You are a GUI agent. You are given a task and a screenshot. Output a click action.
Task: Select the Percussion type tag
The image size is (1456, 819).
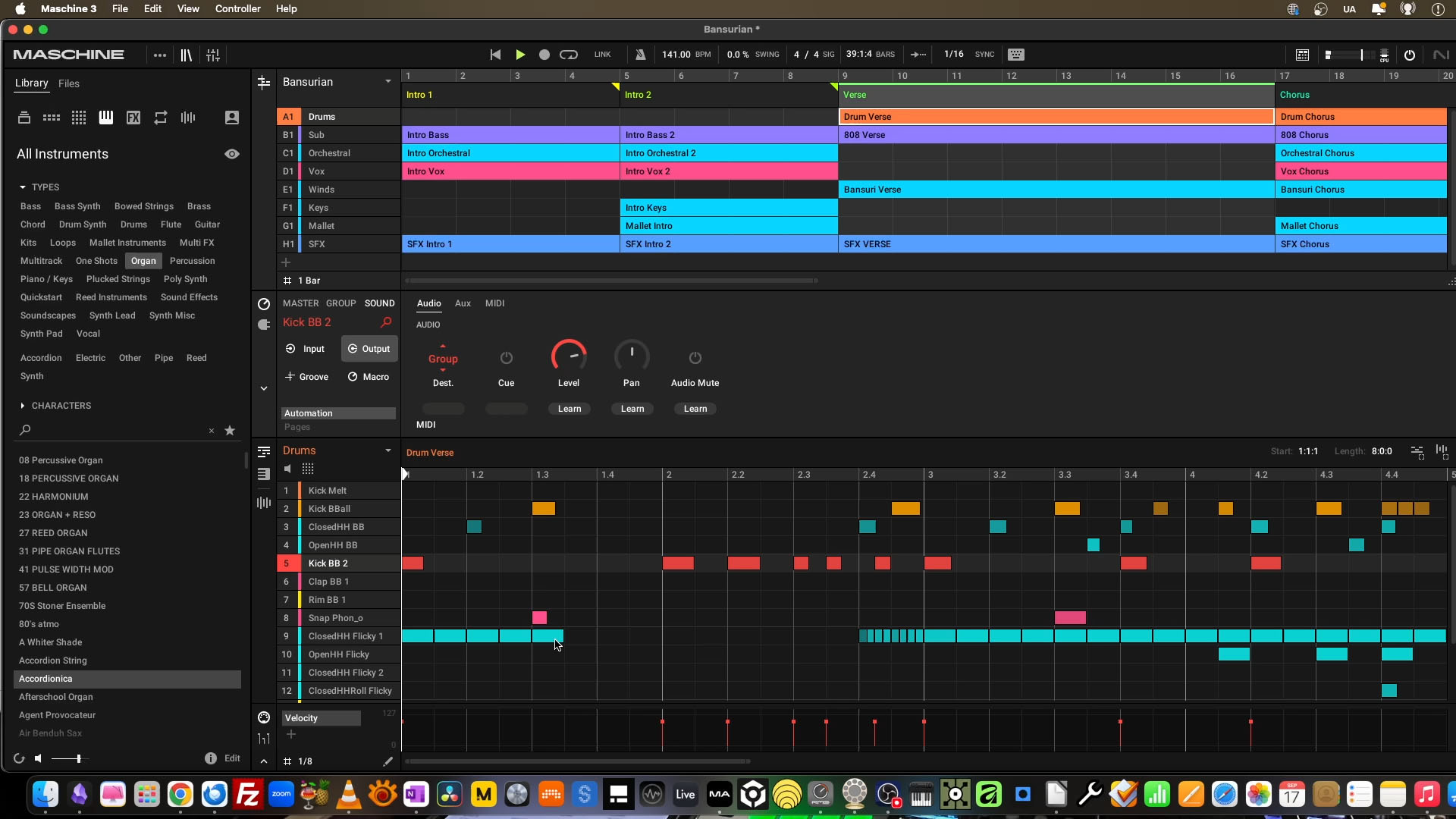[193, 261]
